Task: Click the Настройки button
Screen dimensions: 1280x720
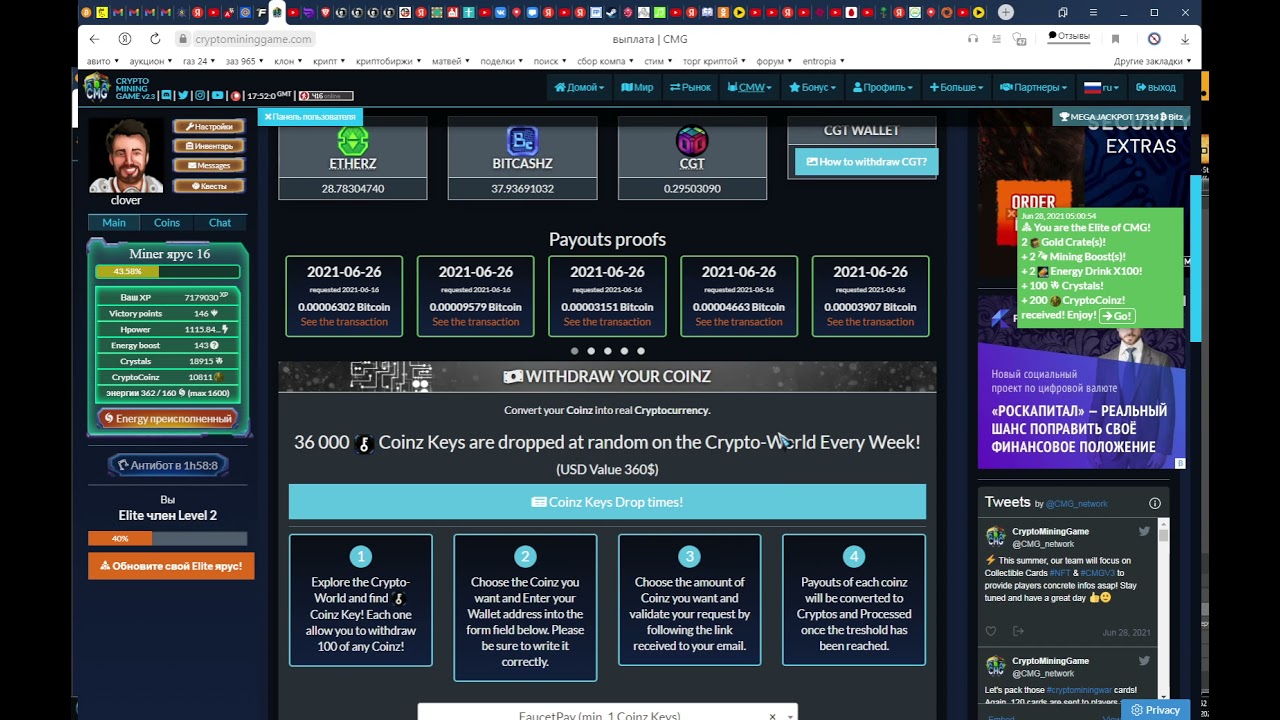Action: point(209,127)
